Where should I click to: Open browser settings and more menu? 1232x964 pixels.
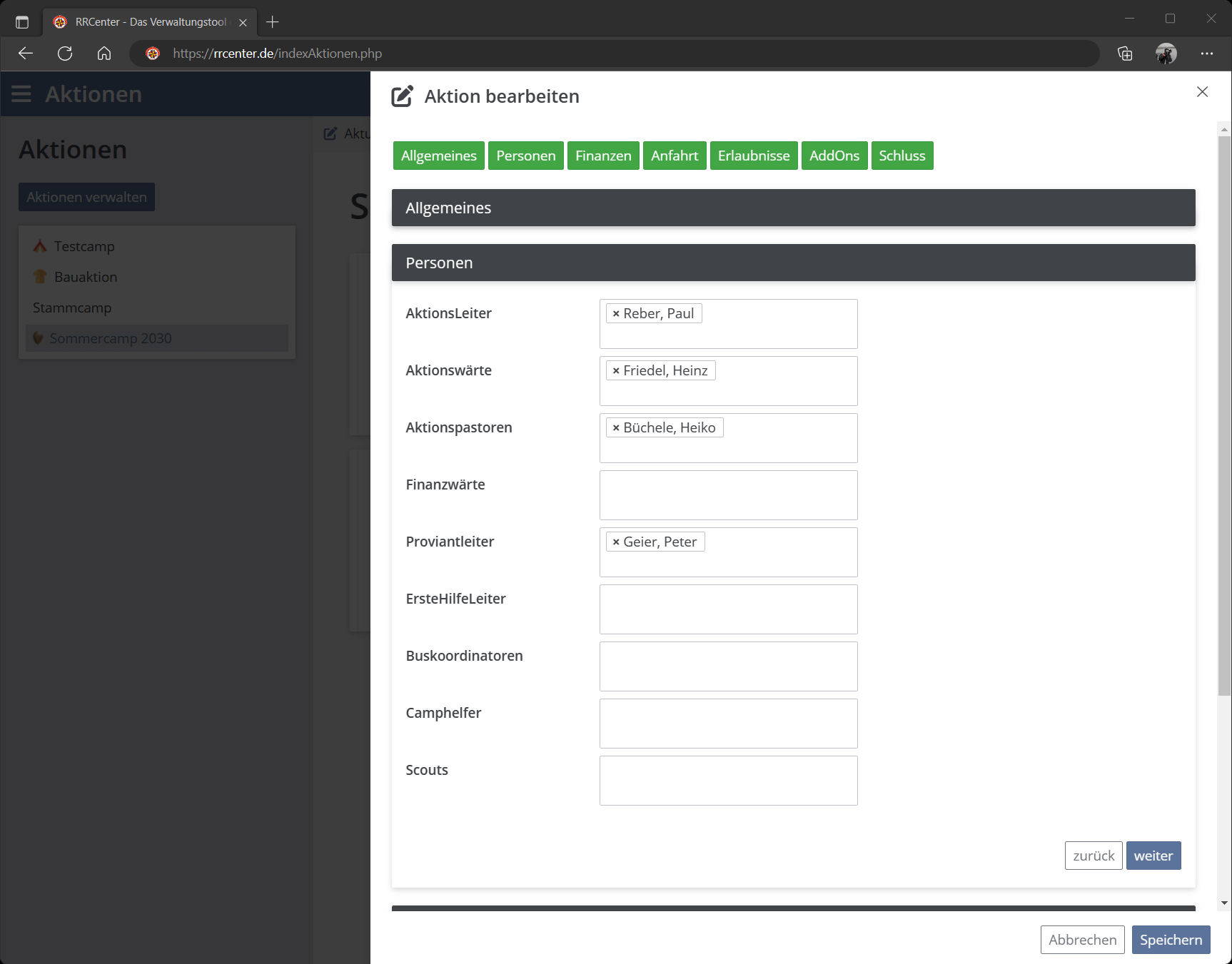[x=1206, y=54]
